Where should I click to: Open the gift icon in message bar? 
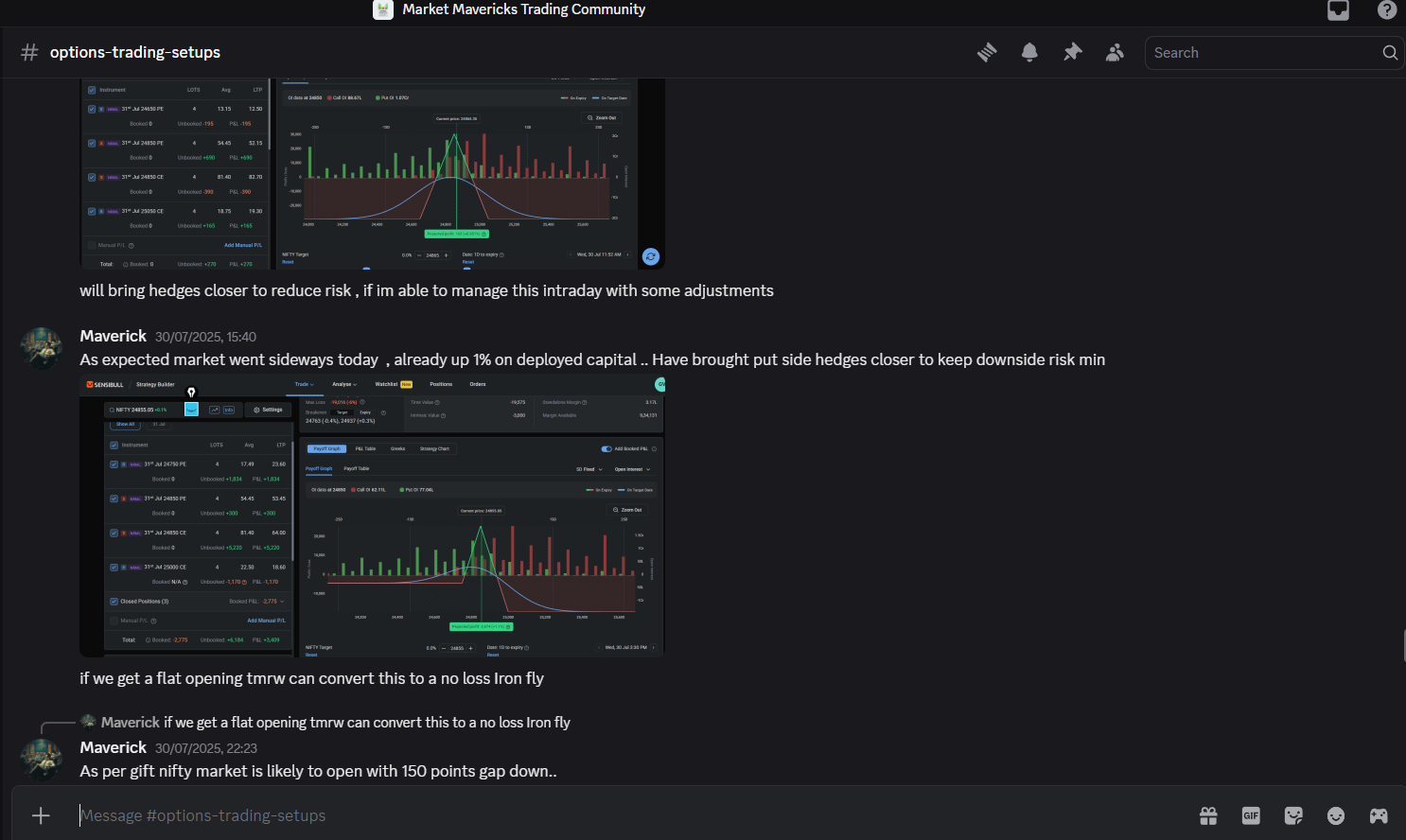pos(1208,815)
